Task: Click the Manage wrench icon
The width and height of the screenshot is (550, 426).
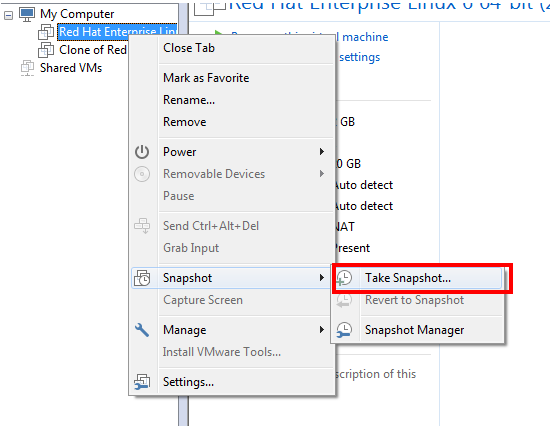Action: click(142, 330)
